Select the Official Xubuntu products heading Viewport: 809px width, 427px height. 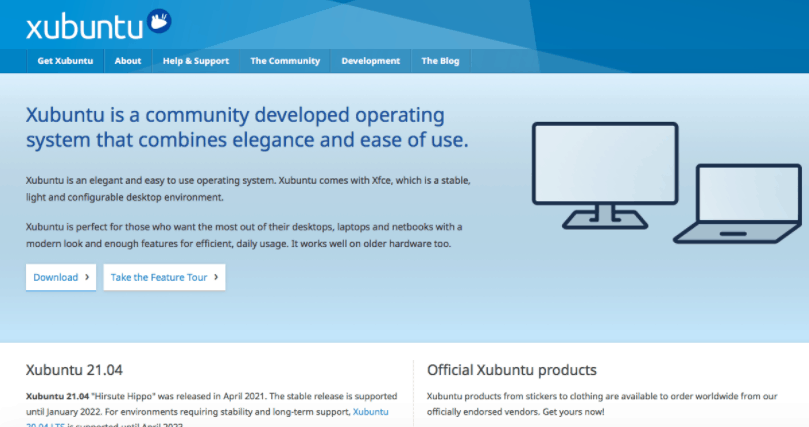[x=511, y=370]
